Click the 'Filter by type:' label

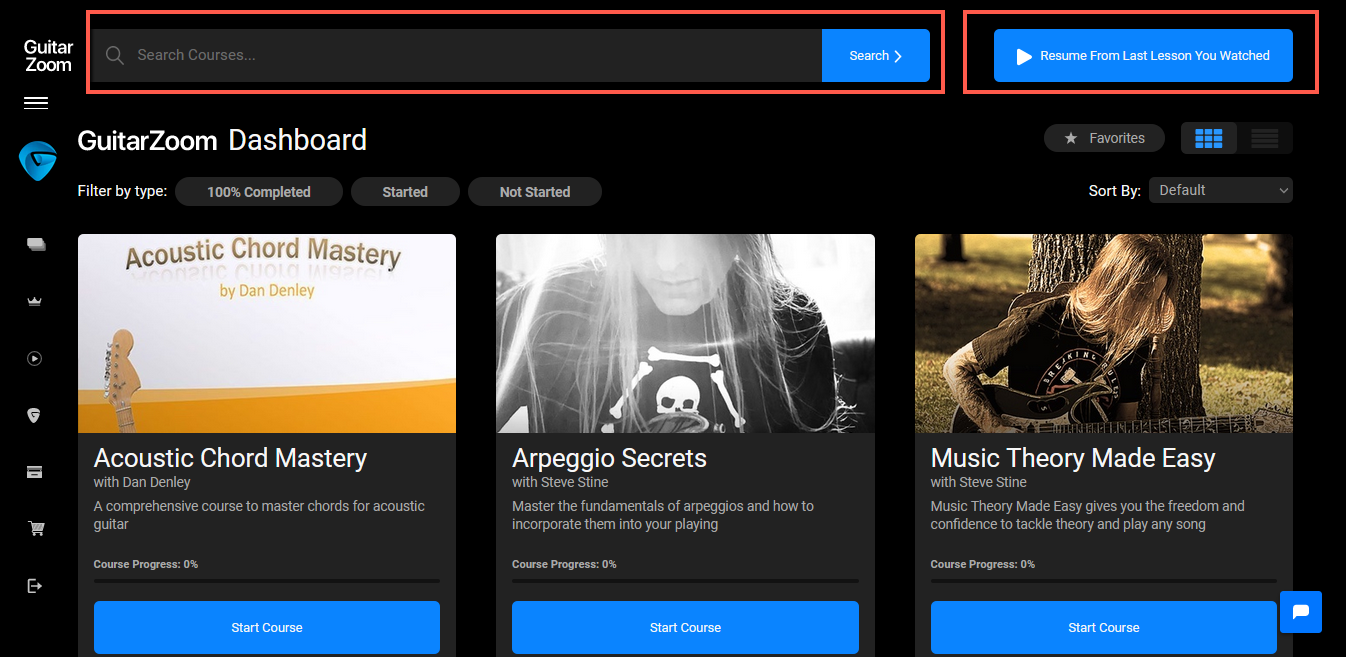click(122, 191)
